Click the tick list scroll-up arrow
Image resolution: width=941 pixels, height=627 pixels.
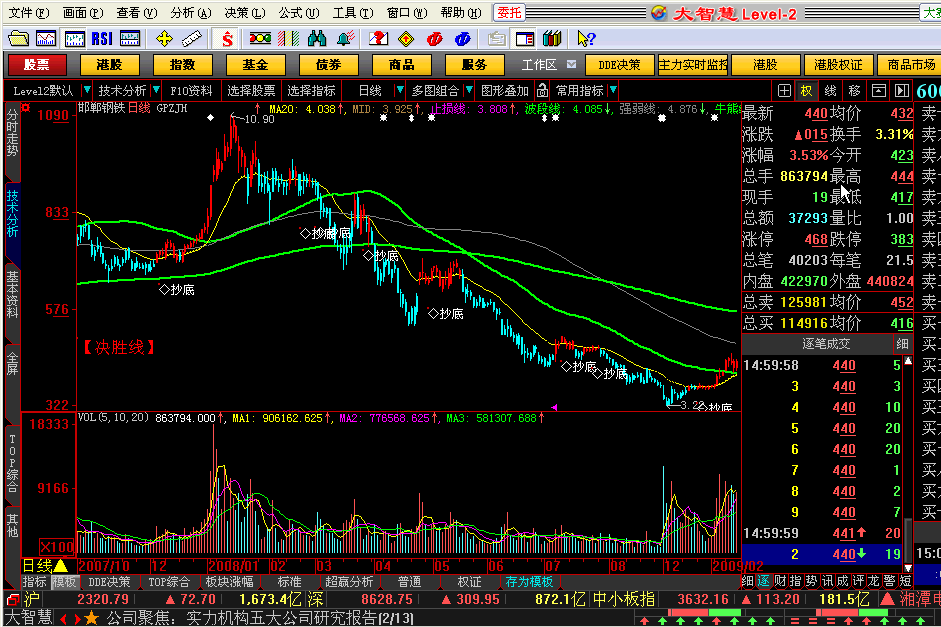pyautogui.click(x=908, y=361)
